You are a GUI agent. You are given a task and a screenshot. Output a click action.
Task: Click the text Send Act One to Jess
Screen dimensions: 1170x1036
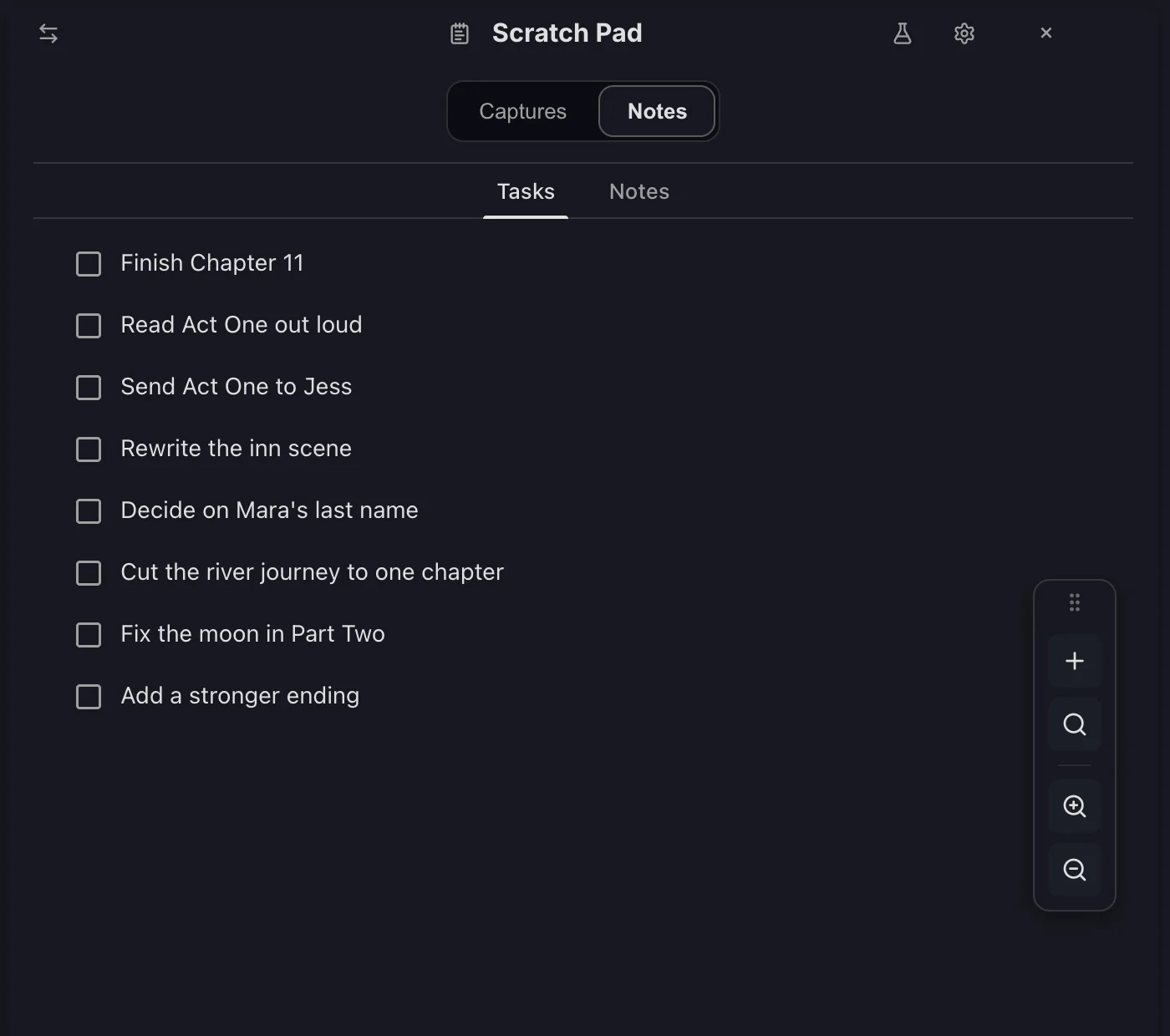click(237, 387)
